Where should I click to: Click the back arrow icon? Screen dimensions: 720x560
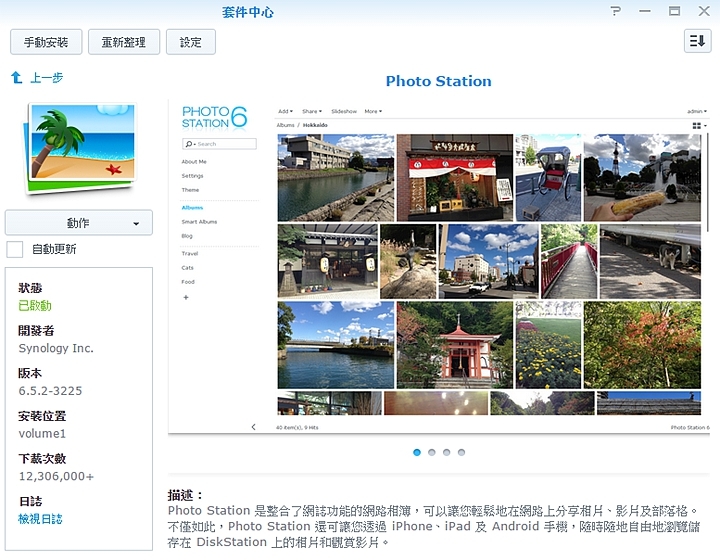coord(16,77)
